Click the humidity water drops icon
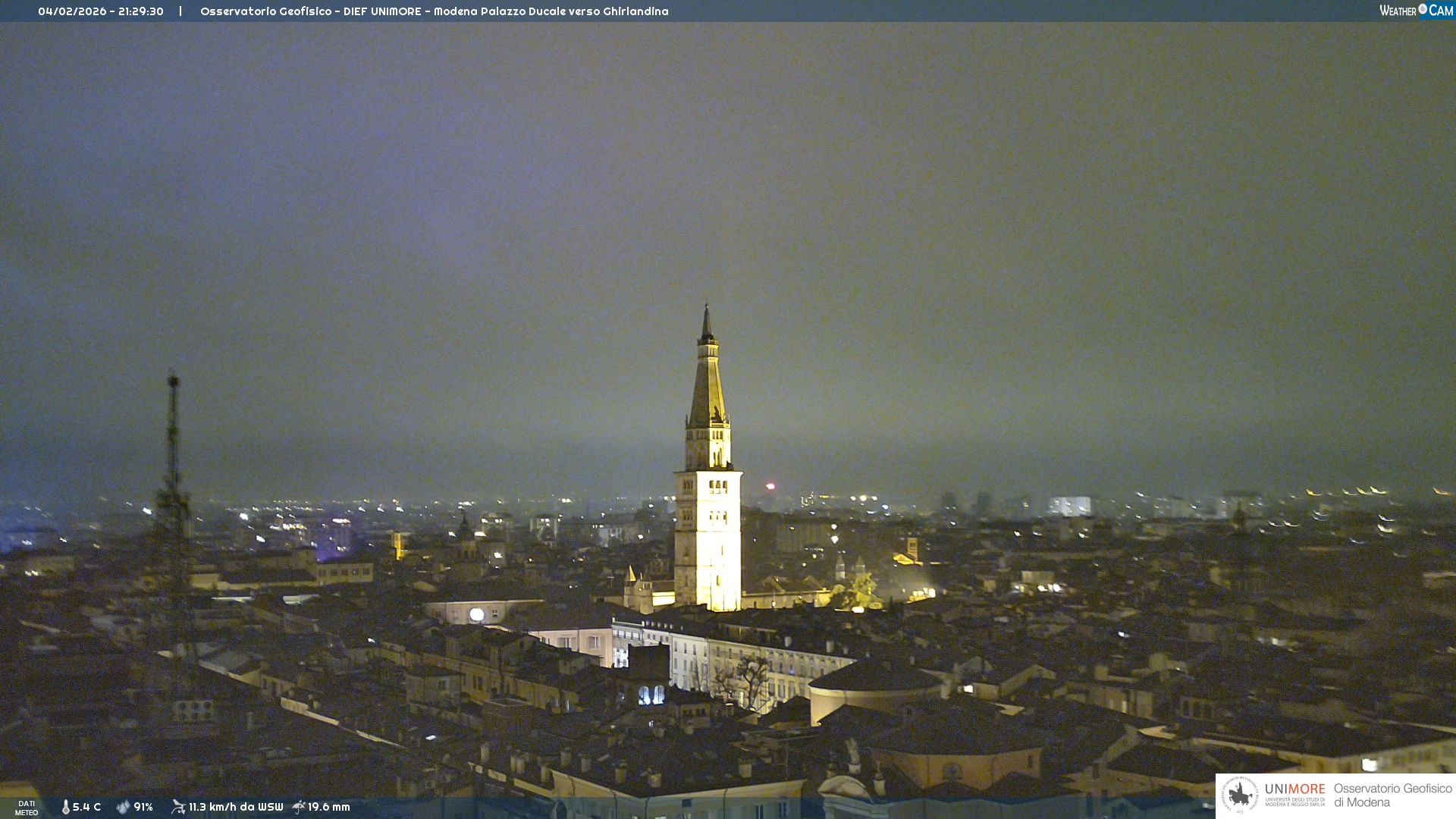1456x819 pixels. [123, 807]
